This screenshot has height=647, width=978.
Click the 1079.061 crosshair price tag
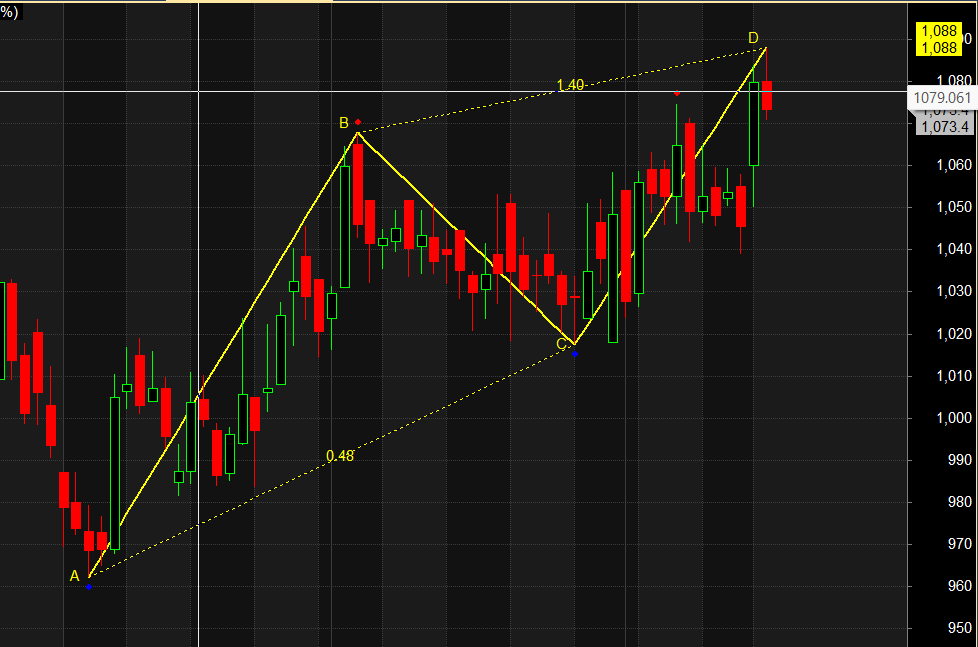tap(942, 98)
